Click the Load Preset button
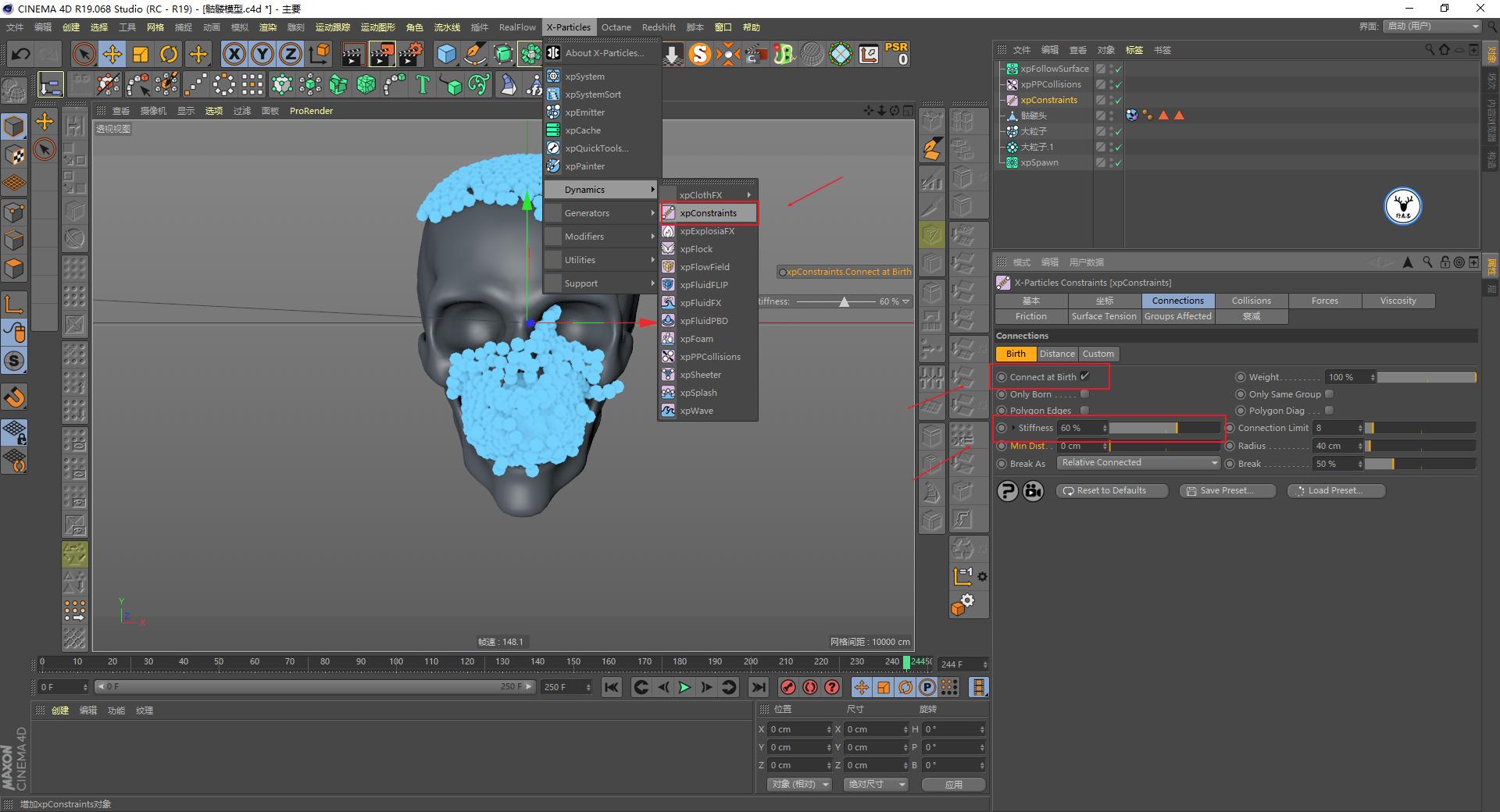This screenshot has width=1500, height=812. point(1334,490)
